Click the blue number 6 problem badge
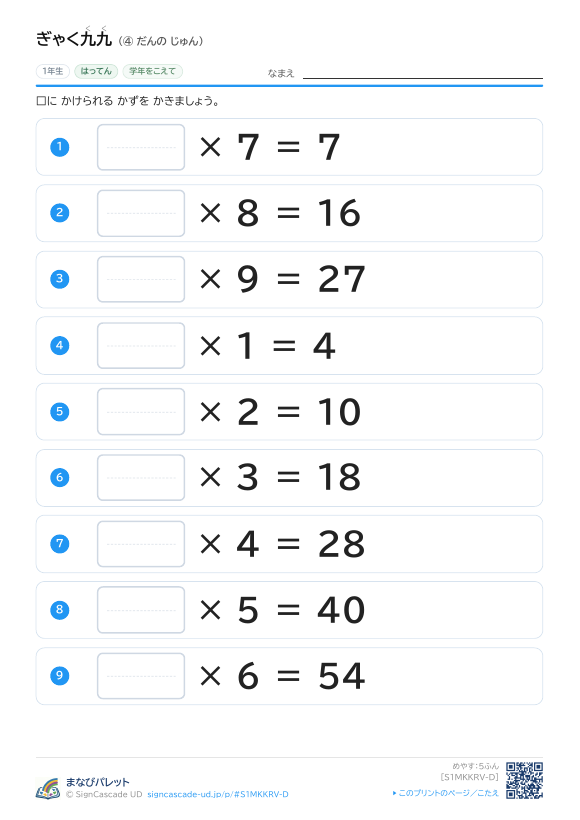The image size is (580, 820). click(60, 477)
